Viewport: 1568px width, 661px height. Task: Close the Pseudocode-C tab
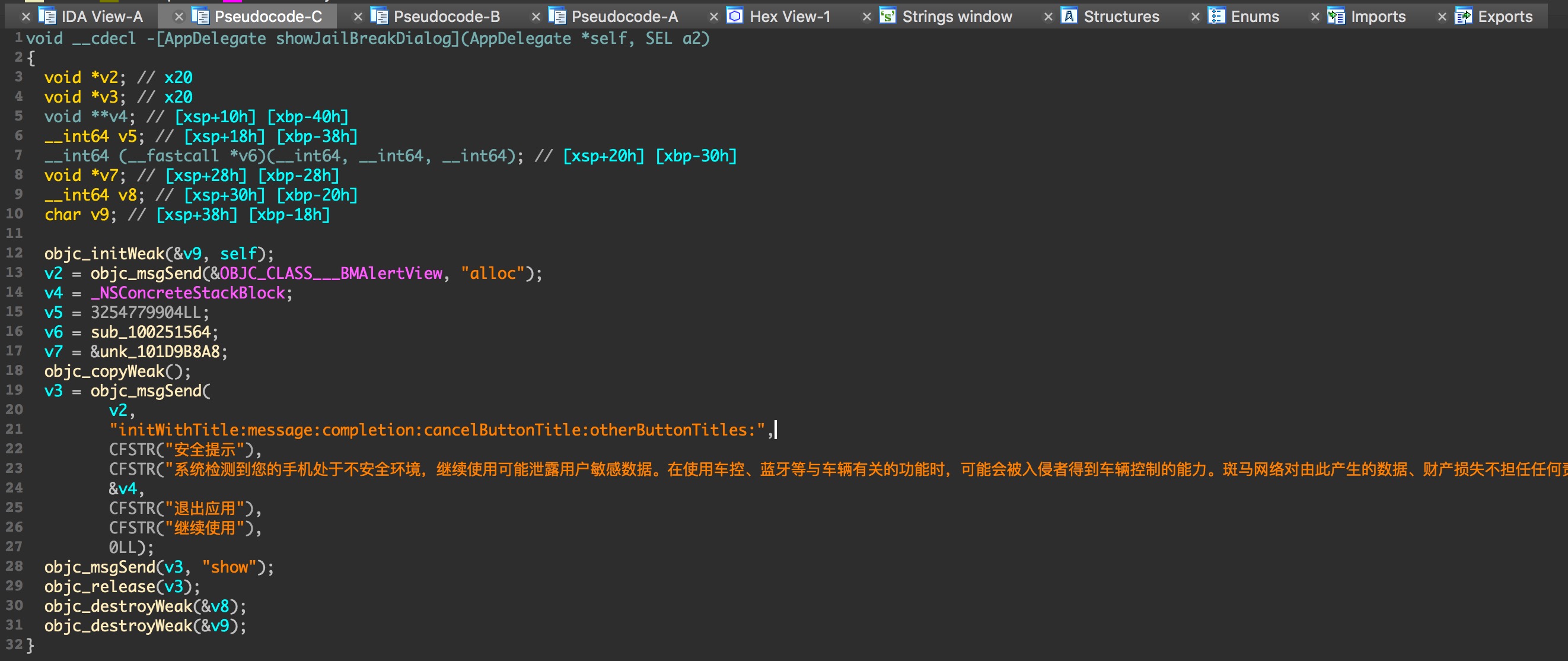click(179, 17)
